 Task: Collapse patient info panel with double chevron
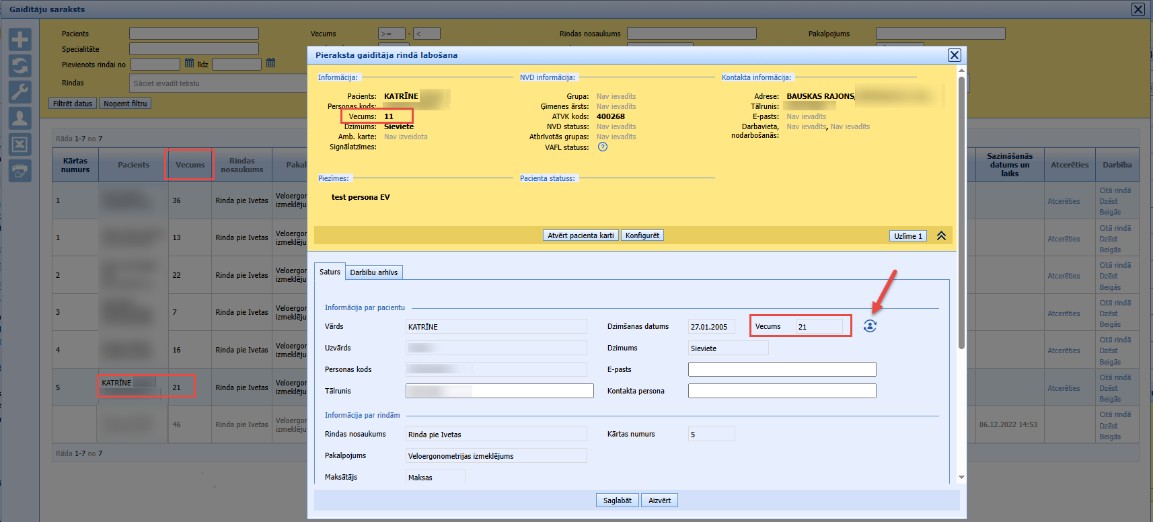point(940,235)
